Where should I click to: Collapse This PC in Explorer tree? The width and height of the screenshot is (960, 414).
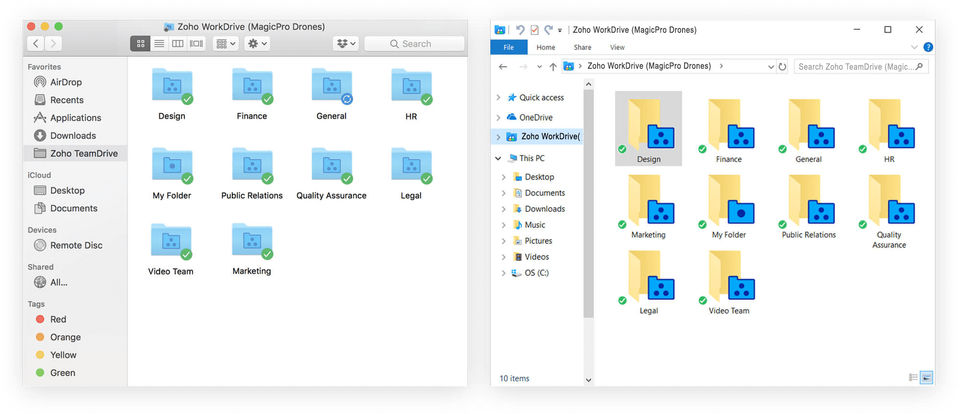click(498, 158)
